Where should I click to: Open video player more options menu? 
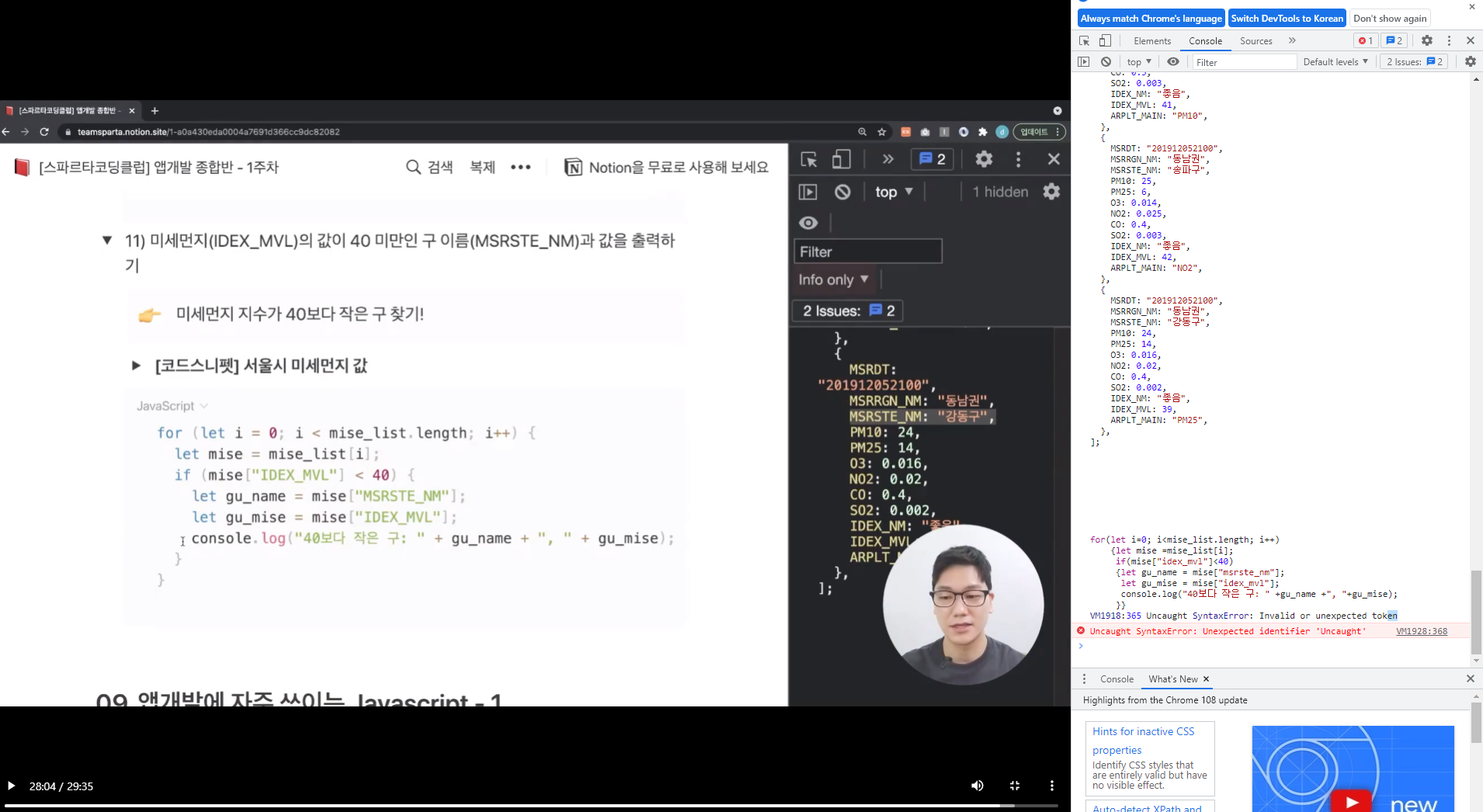tap(1052, 786)
